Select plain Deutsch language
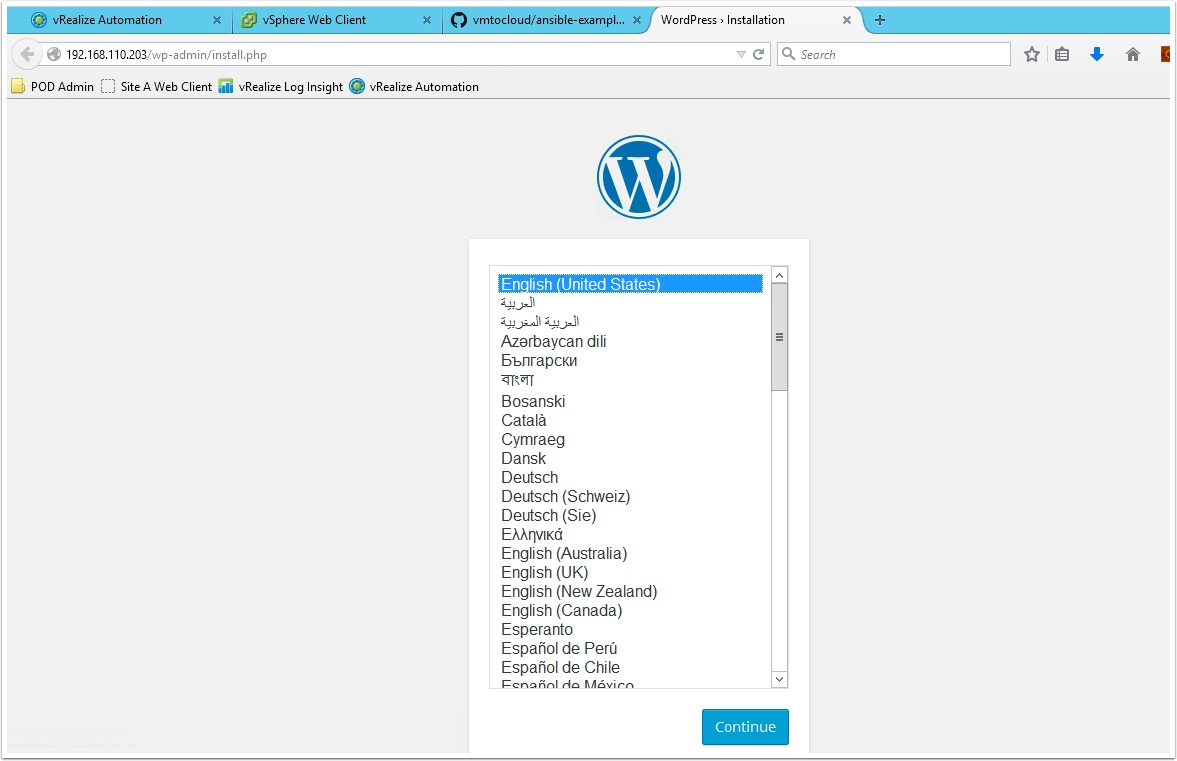The image size is (1177, 761). 631,477
